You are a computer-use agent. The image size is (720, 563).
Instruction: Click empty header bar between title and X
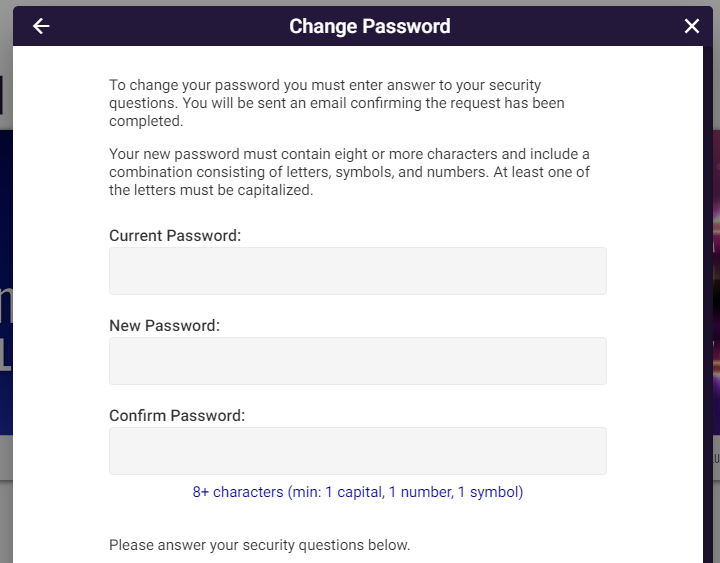(567, 26)
